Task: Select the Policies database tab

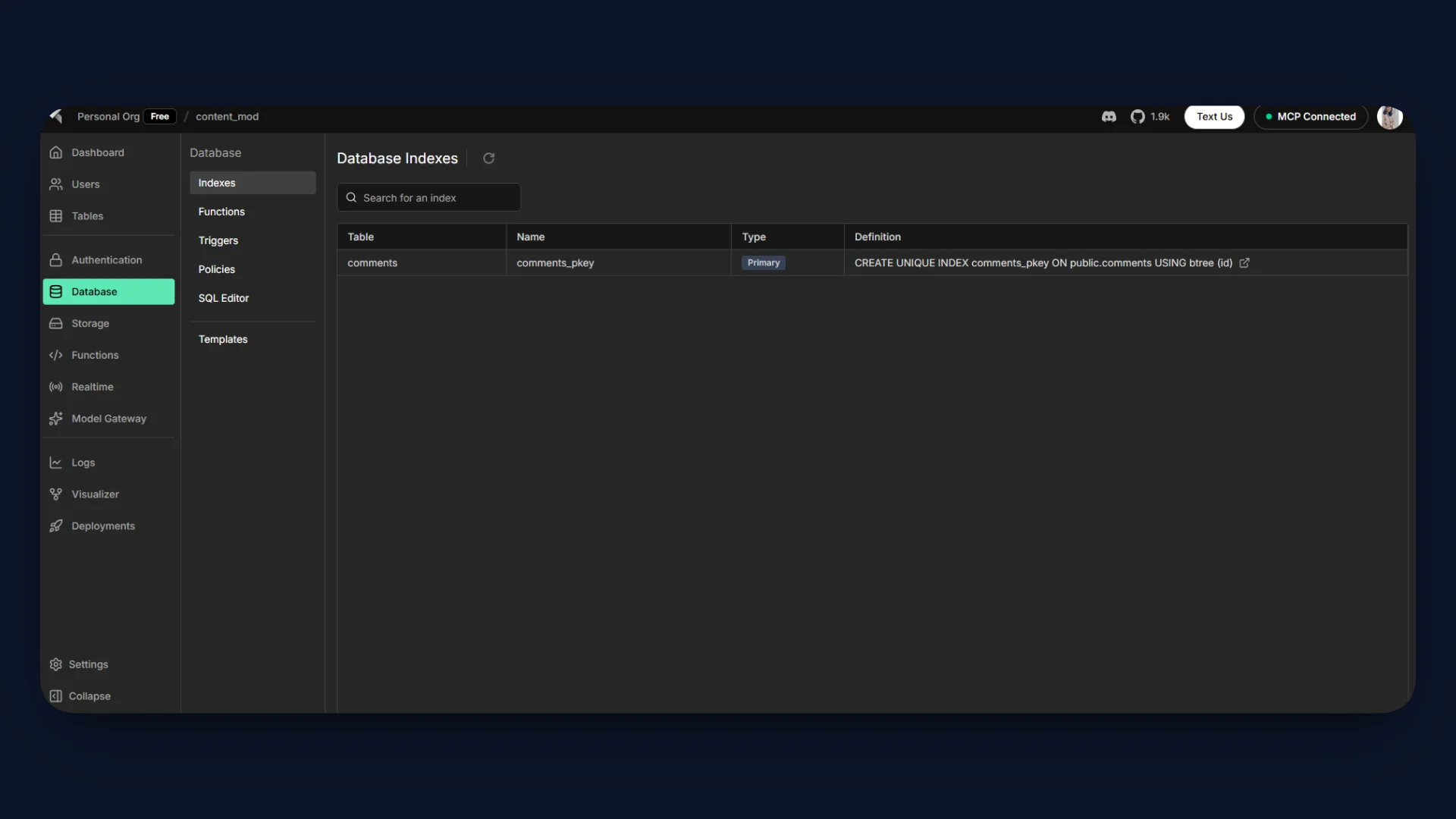Action: click(x=216, y=269)
